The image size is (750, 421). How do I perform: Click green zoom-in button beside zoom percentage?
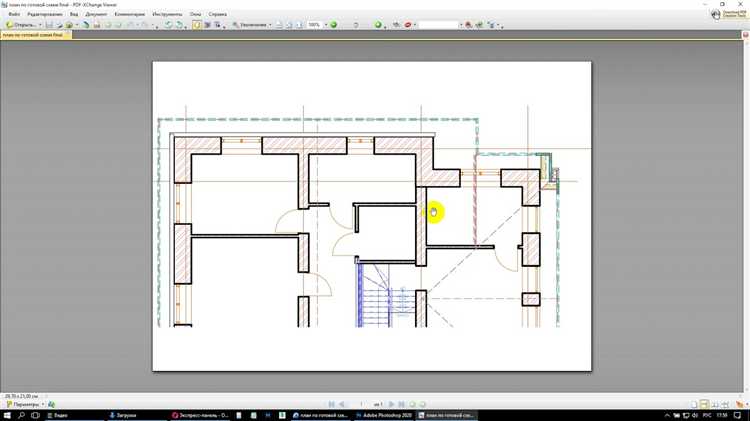(x=334, y=25)
